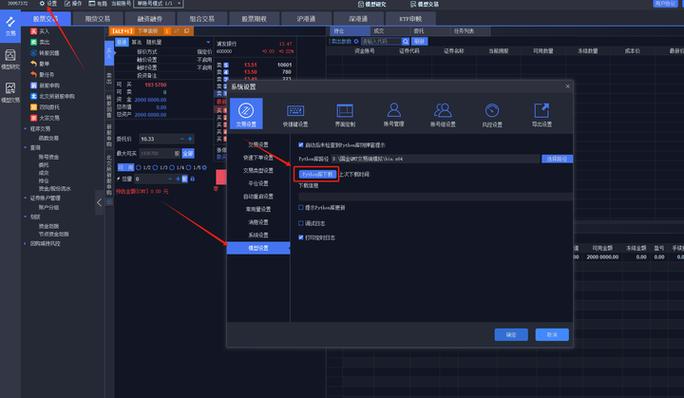Switch to the 融资融券 tab
The height and width of the screenshot is (398, 684).
150,19
